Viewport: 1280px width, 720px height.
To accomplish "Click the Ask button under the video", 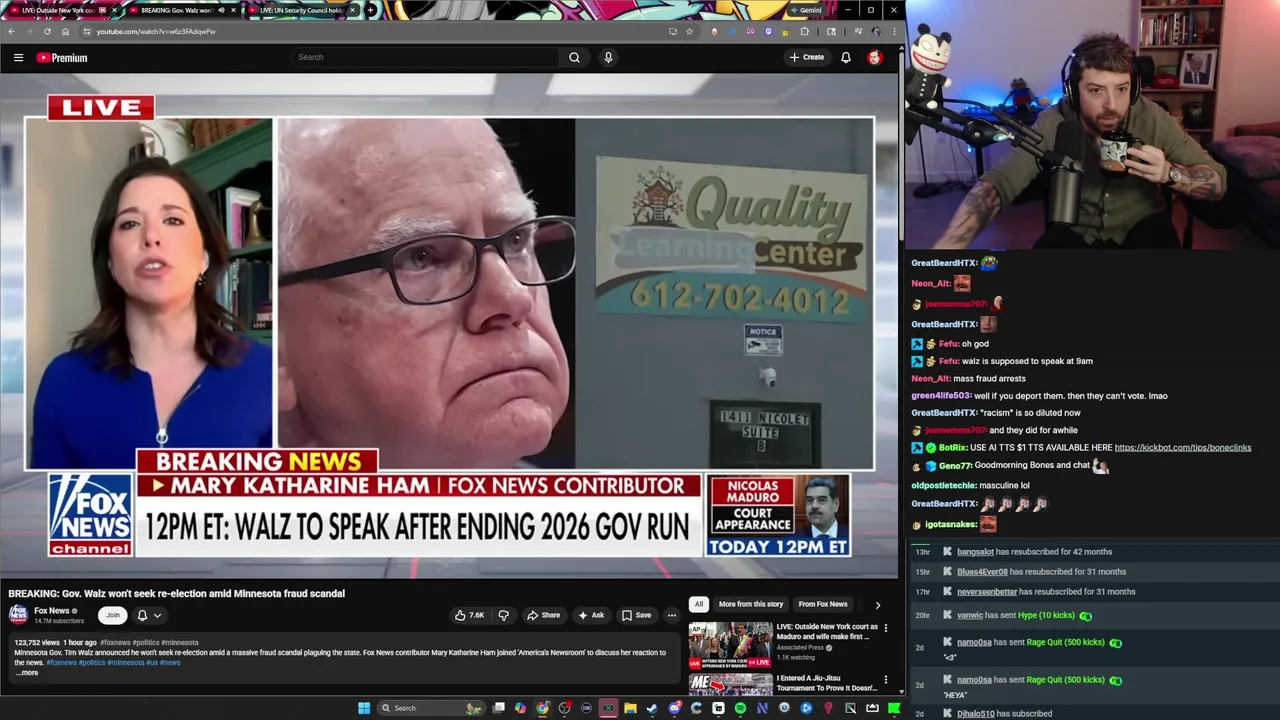I will coord(591,615).
